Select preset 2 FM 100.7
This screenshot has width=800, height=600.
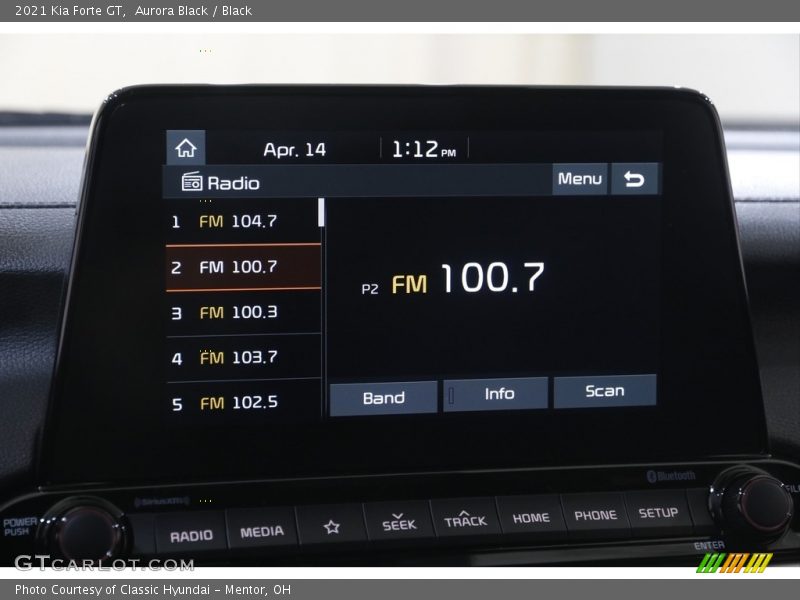[x=243, y=267]
